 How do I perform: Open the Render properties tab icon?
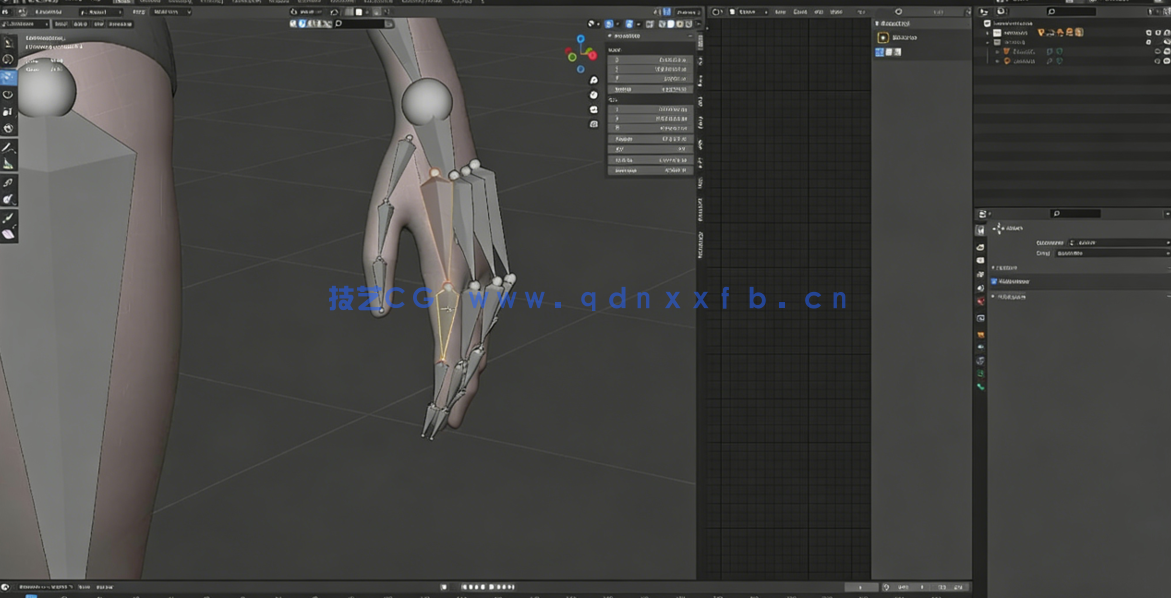tap(980, 247)
